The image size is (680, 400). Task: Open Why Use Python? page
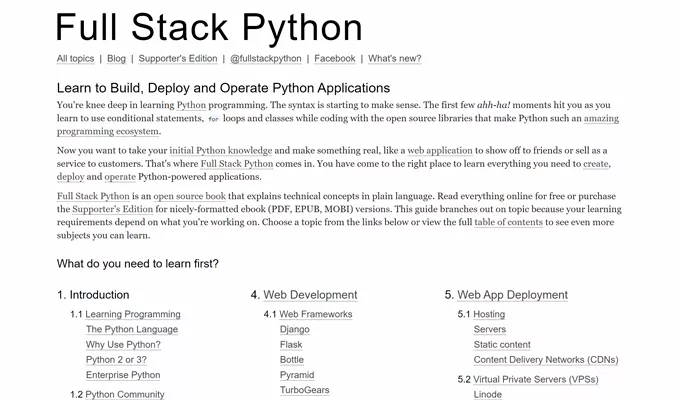pyautogui.click(x=123, y=344)
